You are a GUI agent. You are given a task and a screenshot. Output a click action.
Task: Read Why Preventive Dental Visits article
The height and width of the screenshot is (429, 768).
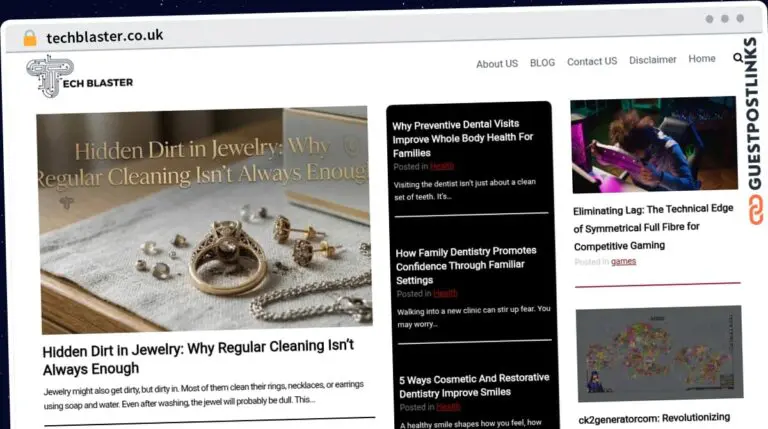462,139
